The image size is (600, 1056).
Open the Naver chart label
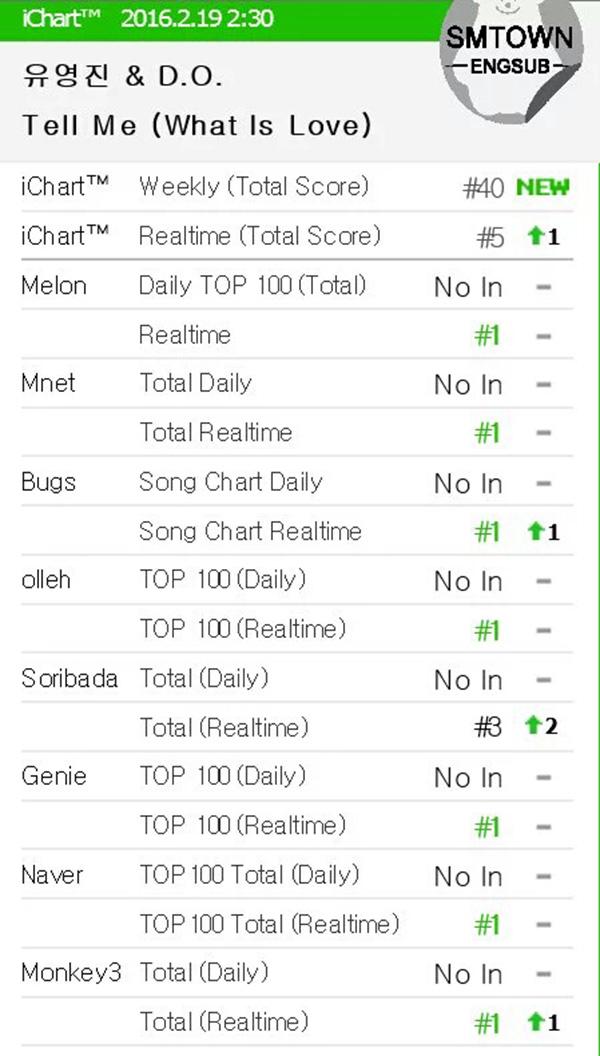(x=52, y=875)
